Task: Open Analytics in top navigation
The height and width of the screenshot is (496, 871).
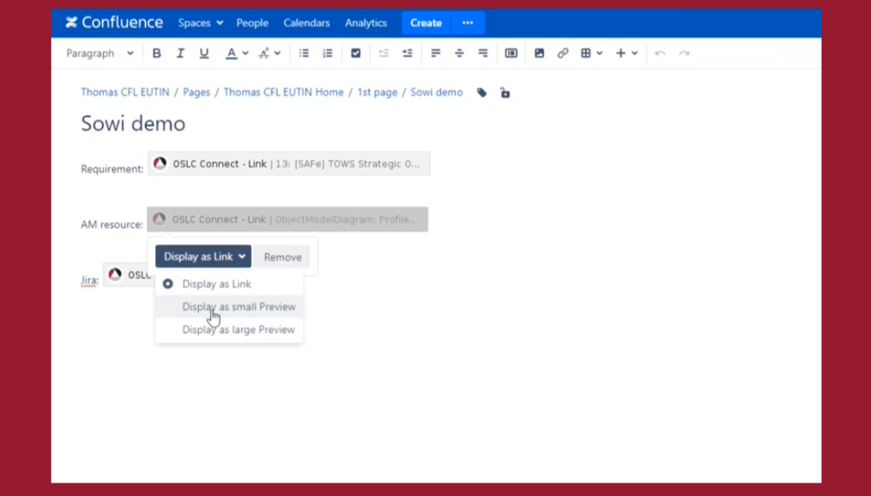Action: [x=366, y=23]
